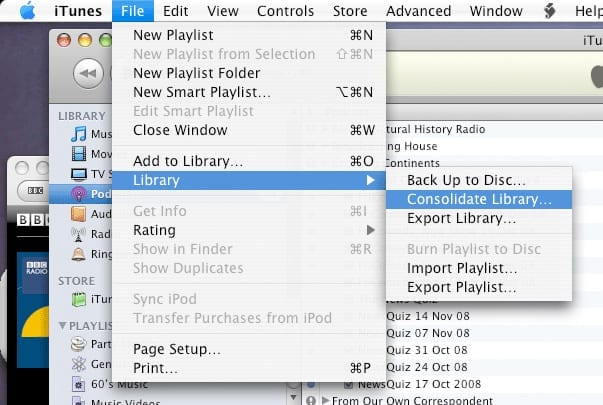Select Back Up to Disc...
603x405 pixels.
click(479, 180)
